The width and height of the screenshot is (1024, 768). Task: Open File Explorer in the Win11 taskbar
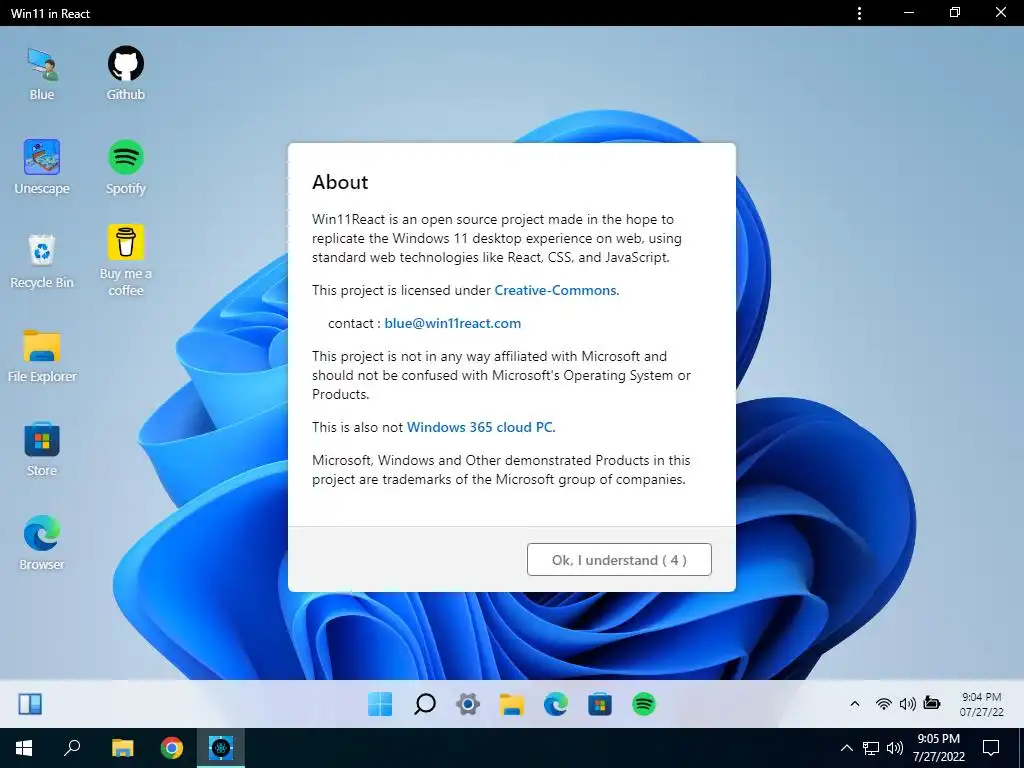(x=512, y=704)
